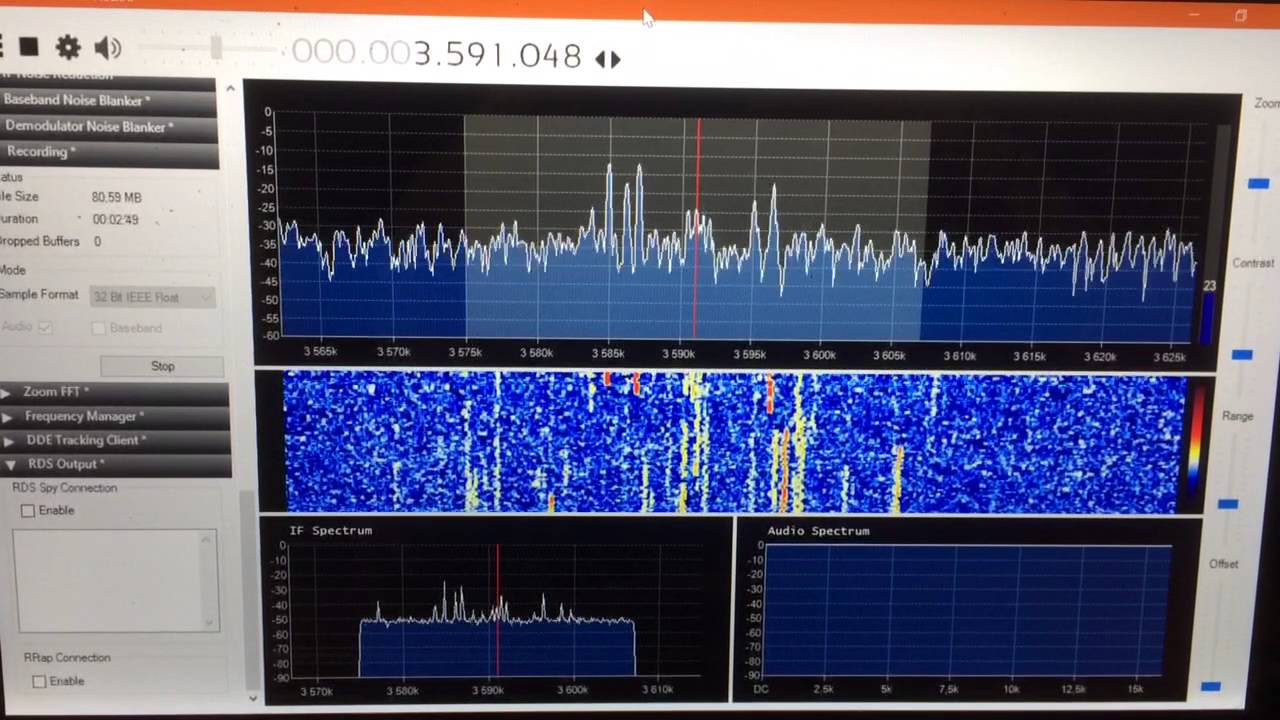Click the Audio Spectrum graph

(x=966, y=612)
